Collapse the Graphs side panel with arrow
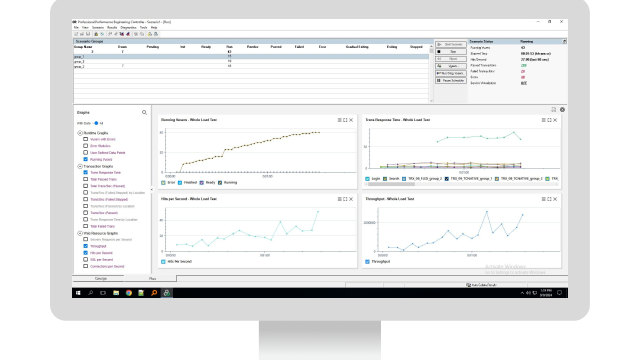 tap(151, 189)
